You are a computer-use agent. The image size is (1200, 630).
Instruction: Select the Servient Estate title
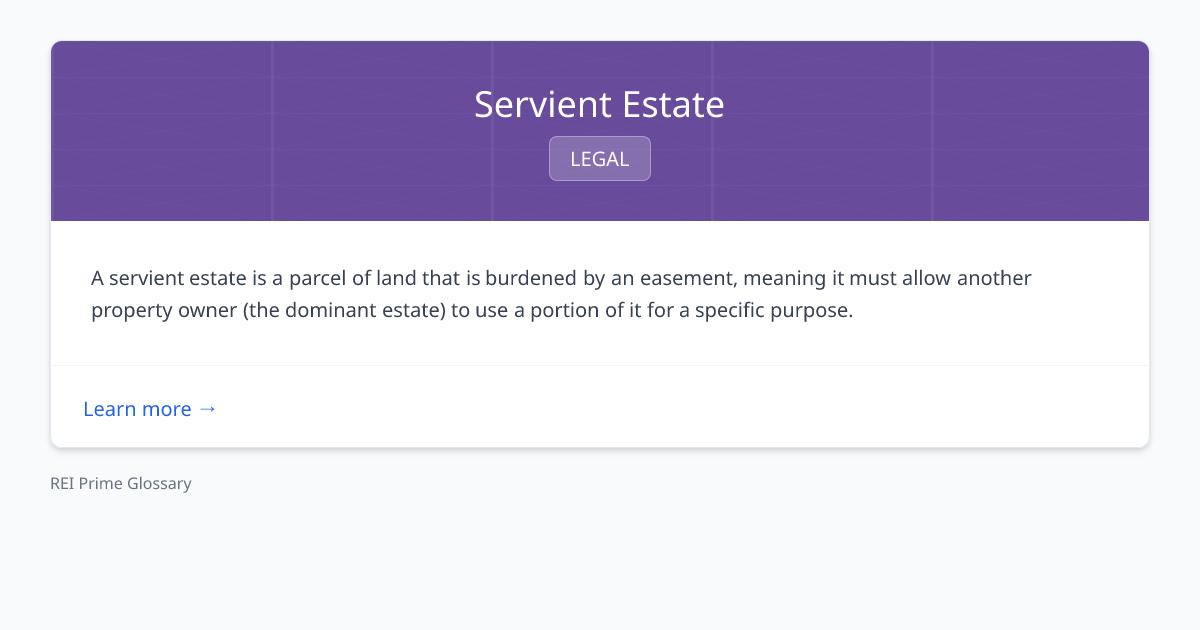click(599, 104)
